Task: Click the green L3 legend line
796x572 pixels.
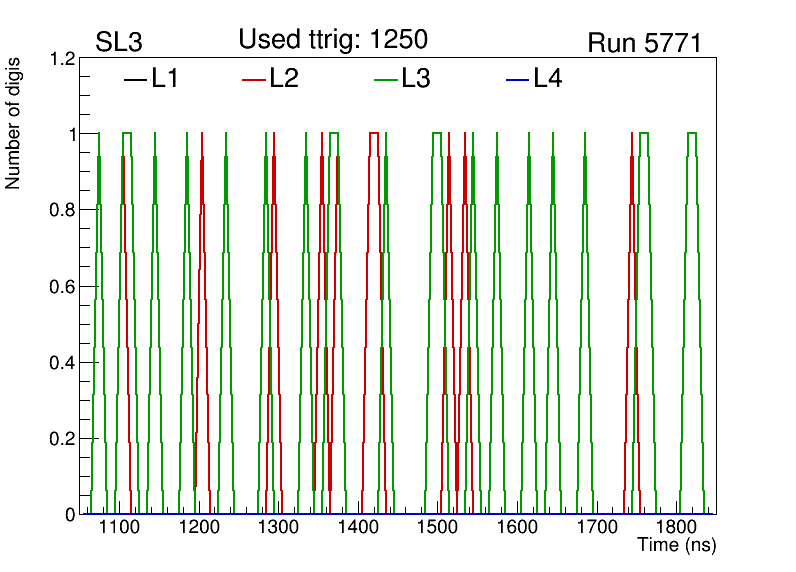Action: 385,79
